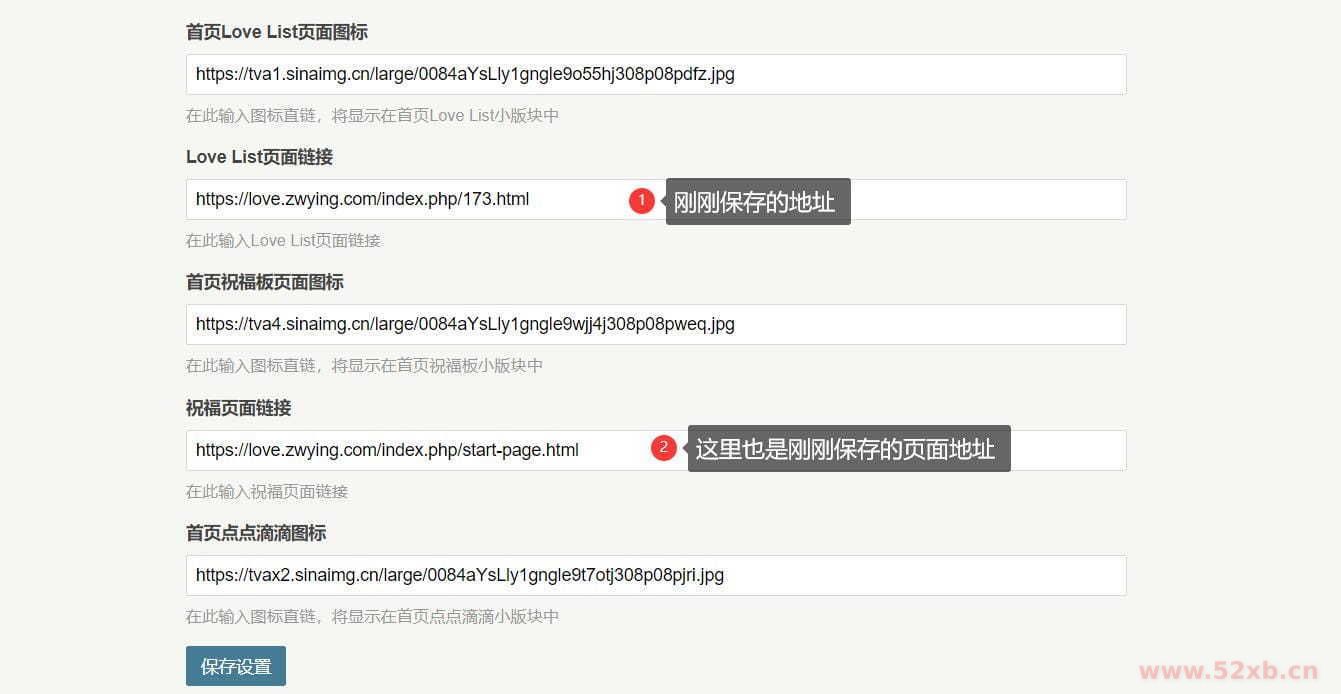Screen dimensions: 1341x694
Task: Click the red number 1 annotation badge
Action: (x=641, y=200)
